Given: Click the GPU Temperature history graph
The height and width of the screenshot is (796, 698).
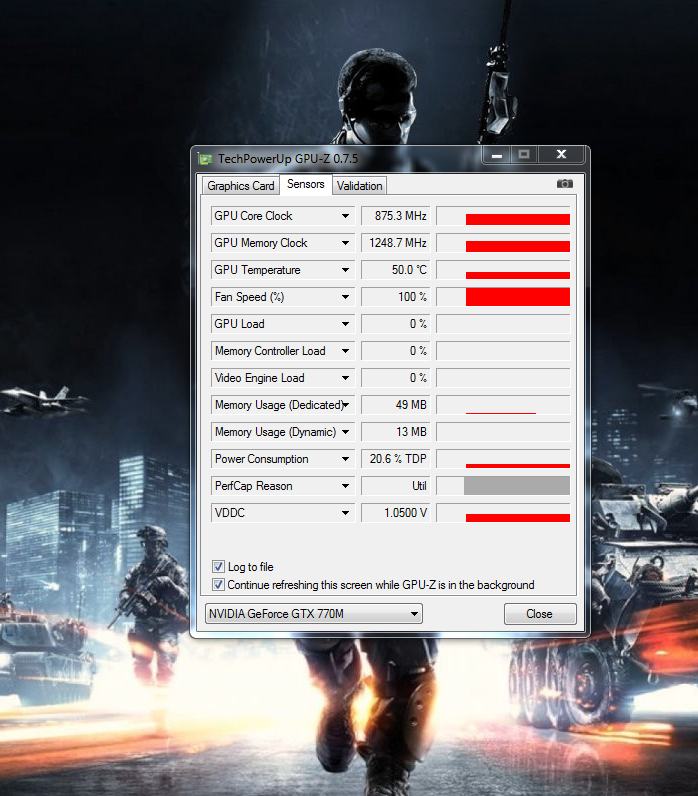Looking at the screenshot, I should 503,270.
